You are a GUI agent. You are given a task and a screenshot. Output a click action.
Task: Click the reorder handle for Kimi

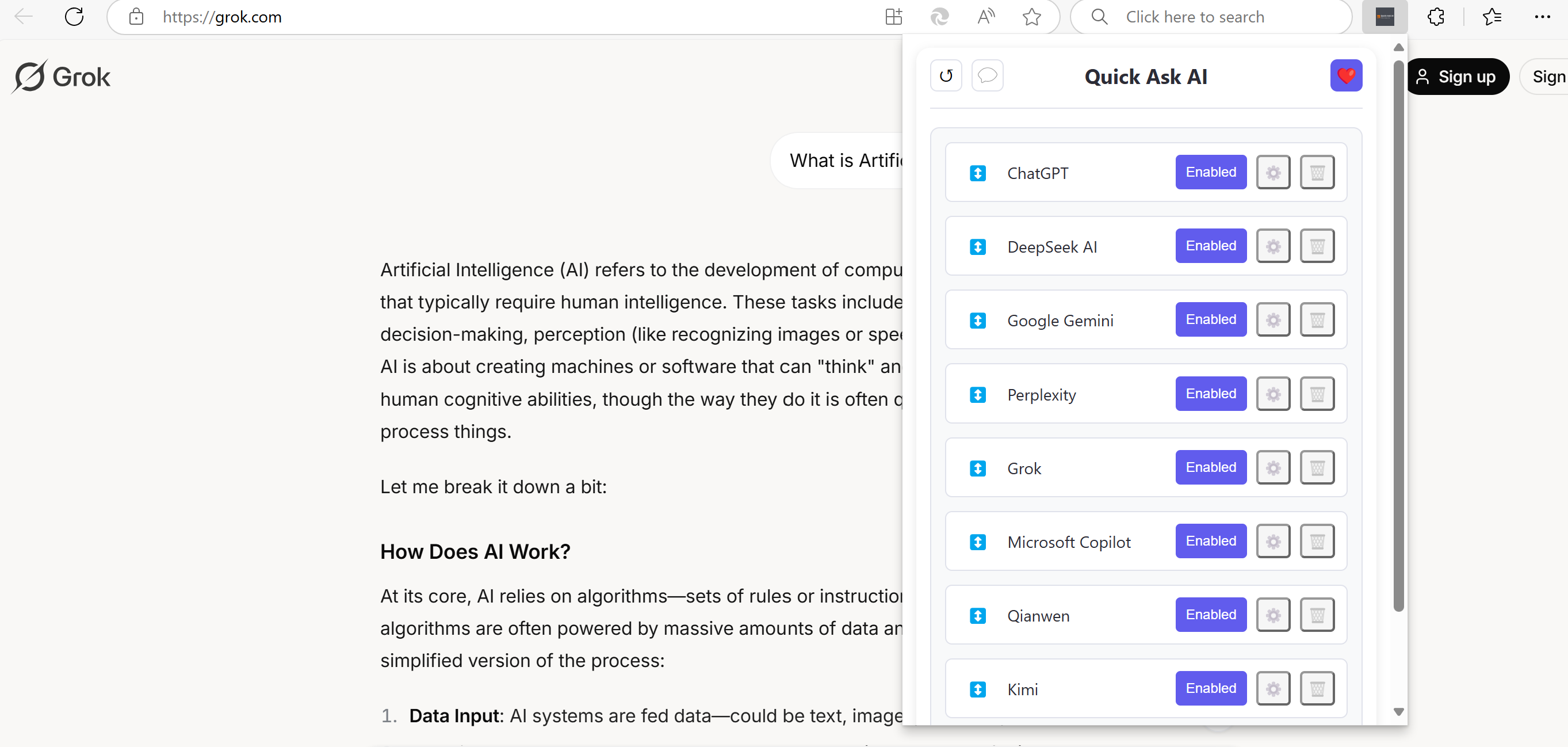(978, 689)
